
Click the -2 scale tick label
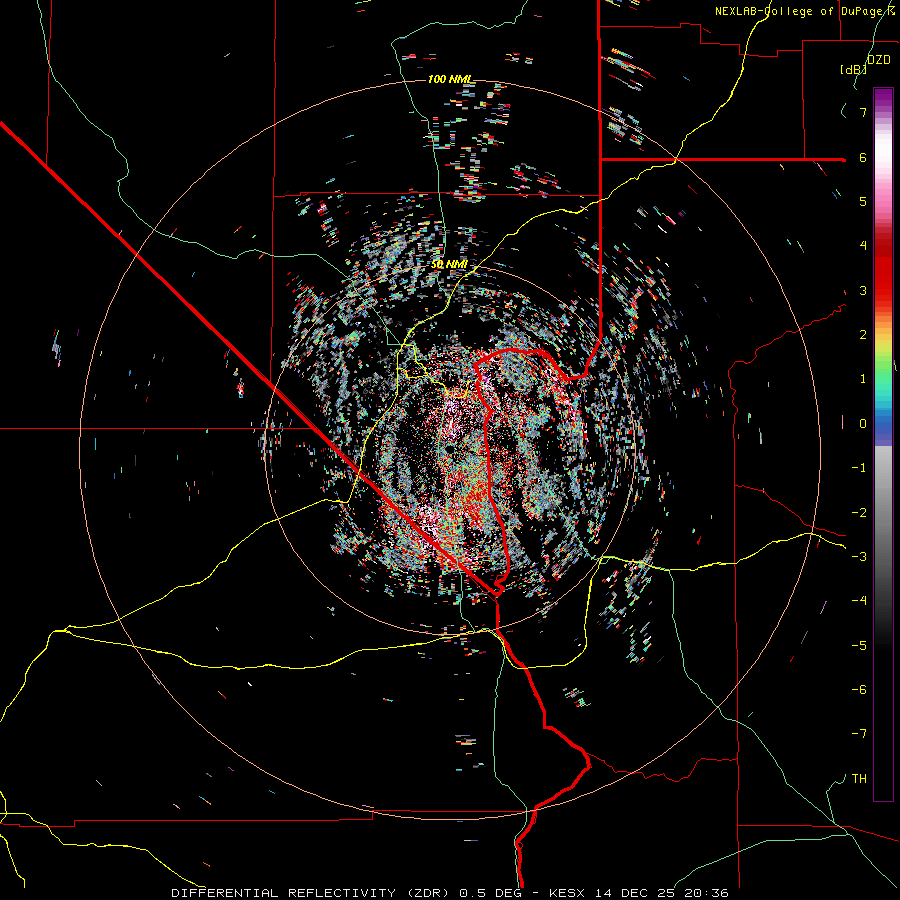tap(859, 513)
